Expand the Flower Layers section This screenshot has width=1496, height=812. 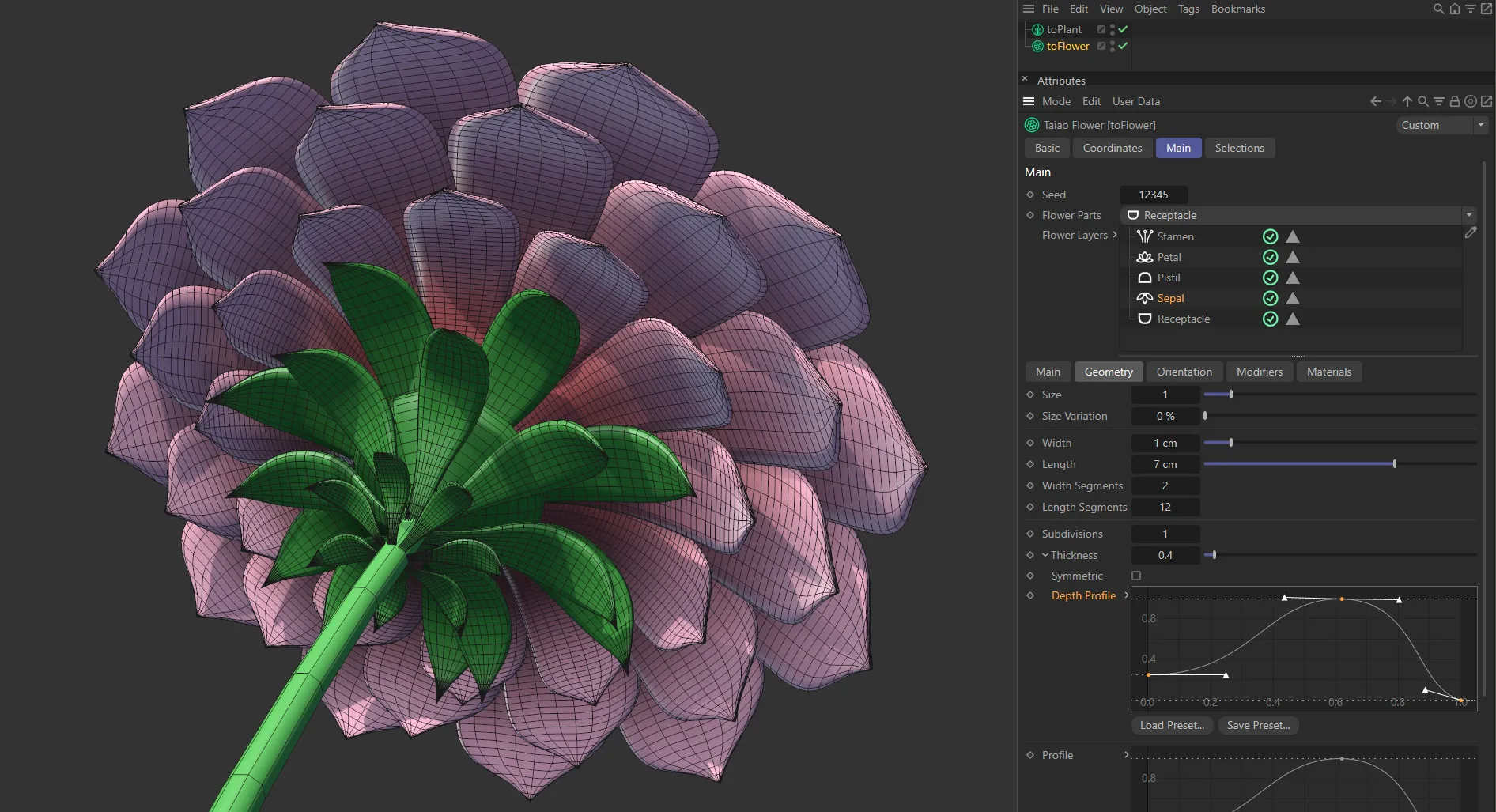click(x=1114, y=235)
